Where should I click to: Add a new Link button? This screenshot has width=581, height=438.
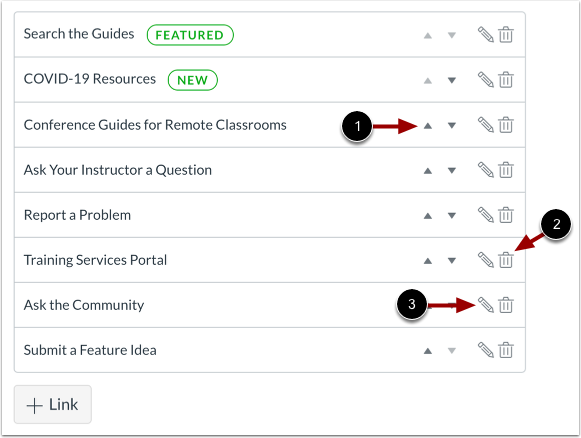(53, 404)
